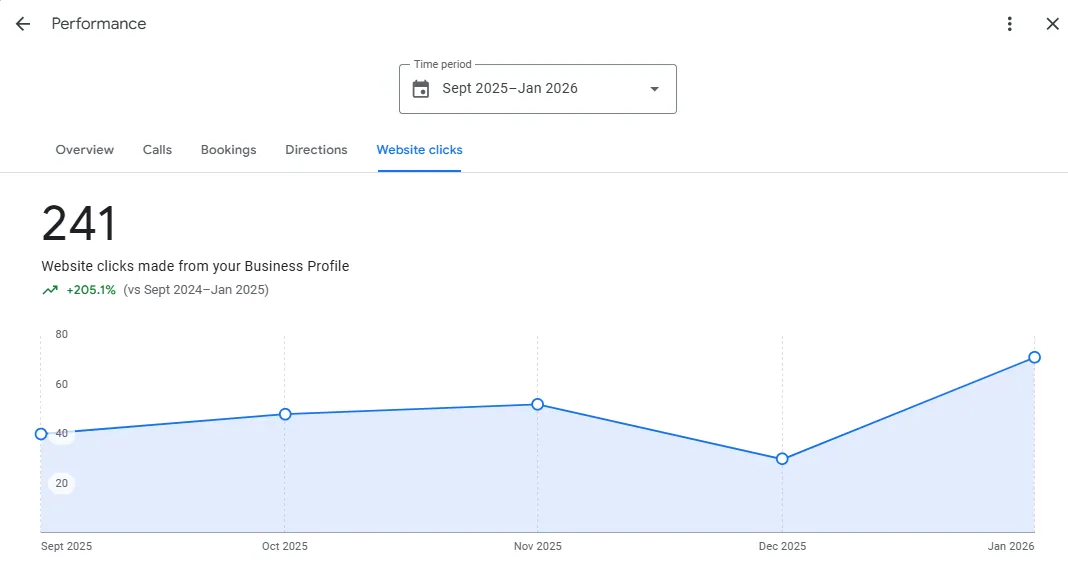Click the 'Sept 2025' axis label
This screenshot has width=1068, height=577.
click(66, 546)
